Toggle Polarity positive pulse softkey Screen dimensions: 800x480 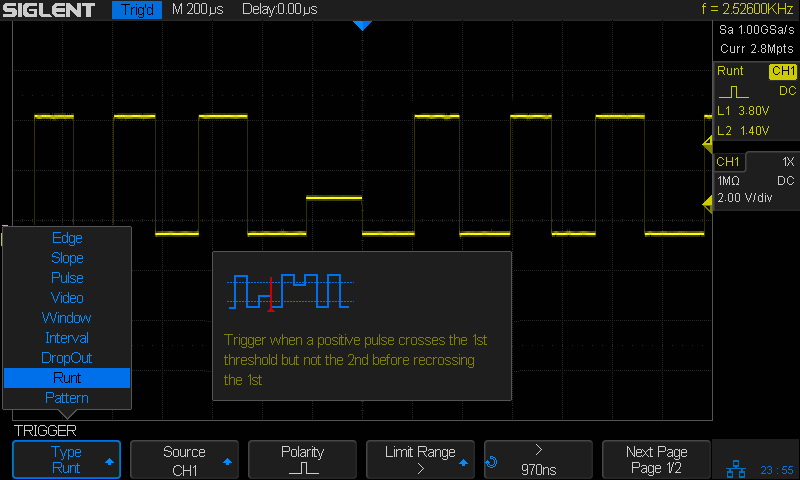point(302,460)
